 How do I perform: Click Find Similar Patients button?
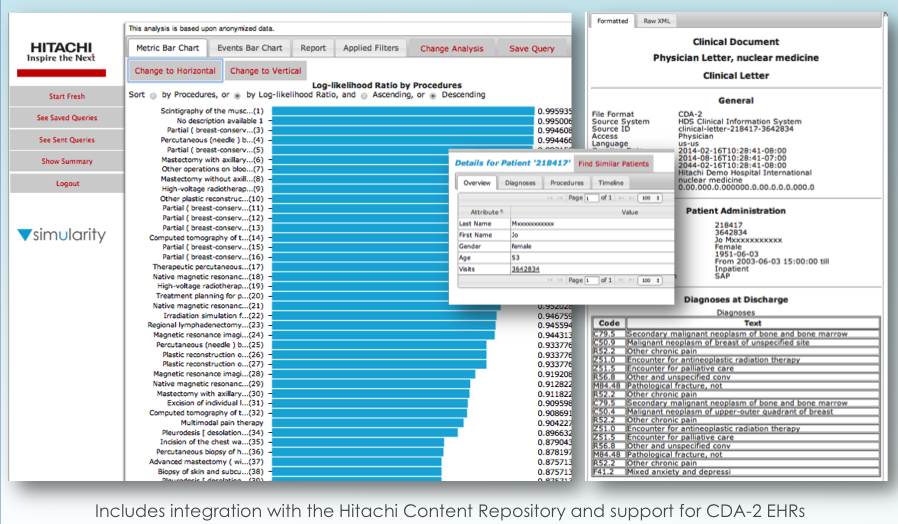[x=613, y=164]
